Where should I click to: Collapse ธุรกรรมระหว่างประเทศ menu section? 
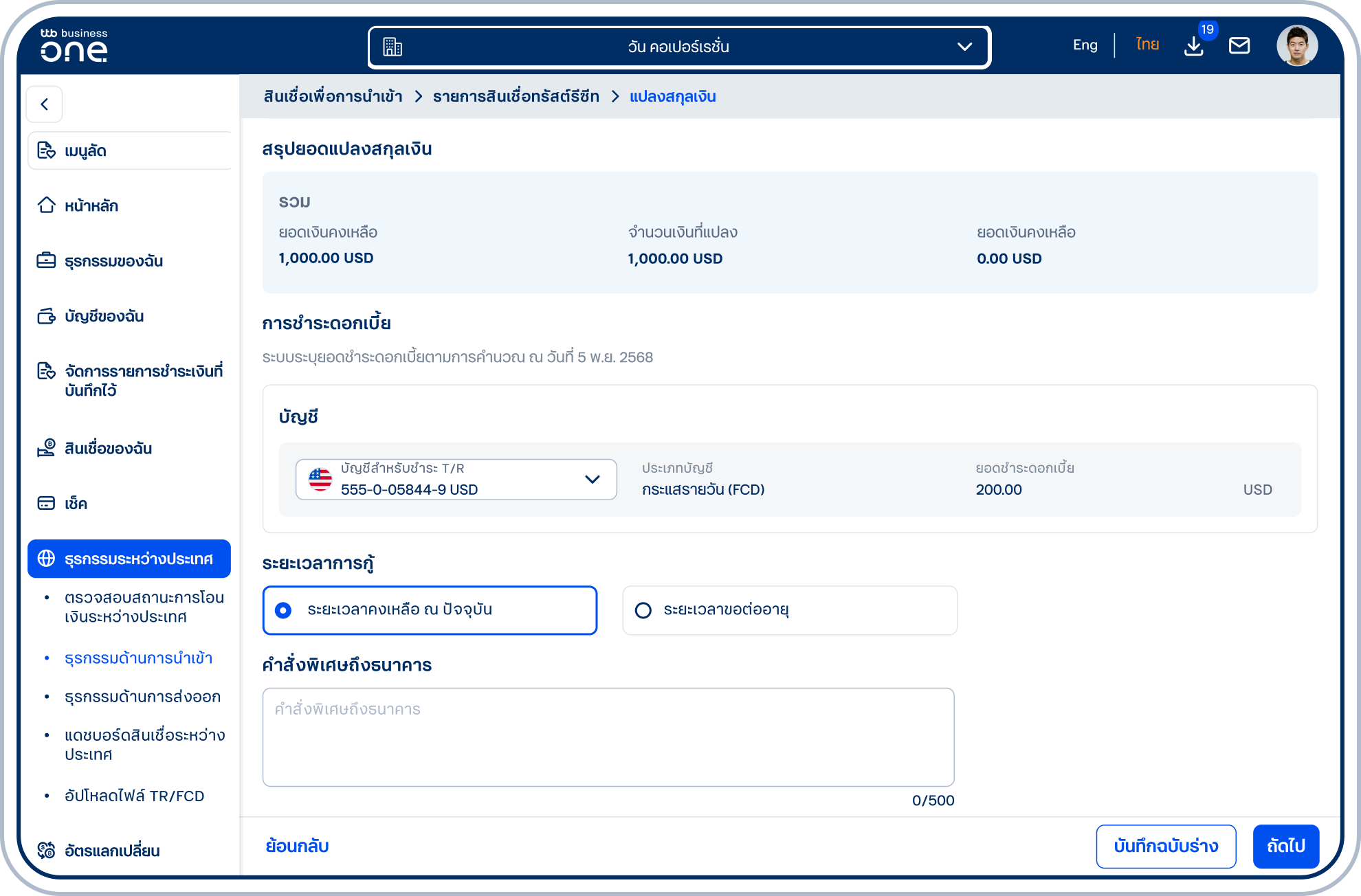coord(129,559)
